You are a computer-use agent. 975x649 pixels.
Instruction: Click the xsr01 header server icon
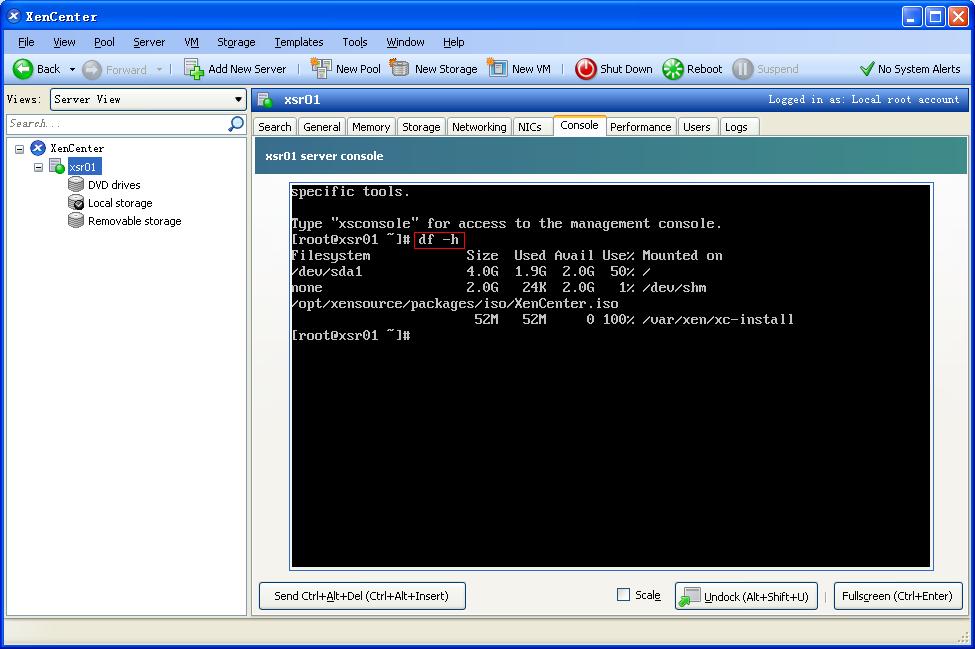click(x=266, y=99)
